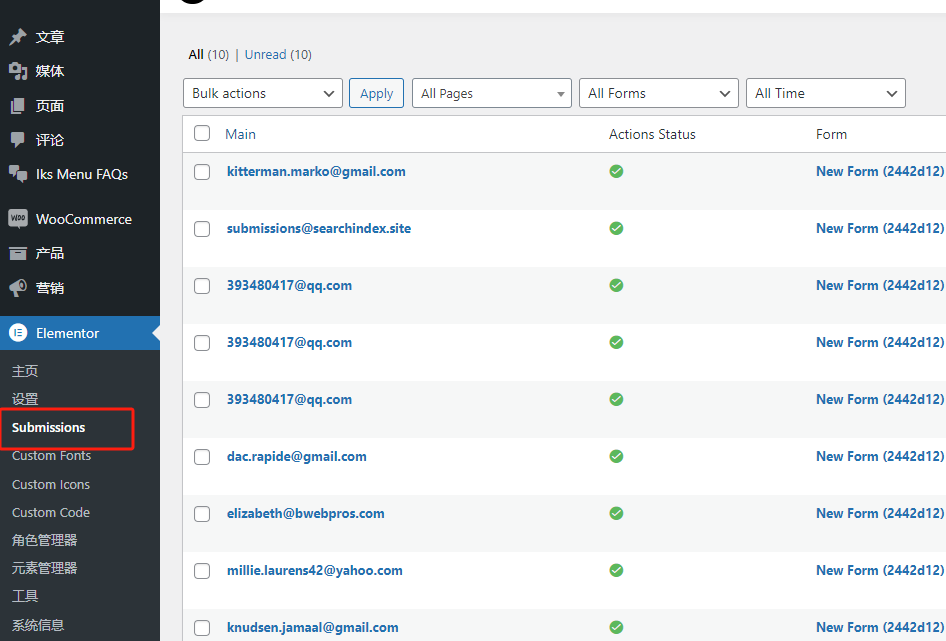Click green status check for millie.laurens42@yahoo.com
The image size is (946, 641).
pos(616,570)
